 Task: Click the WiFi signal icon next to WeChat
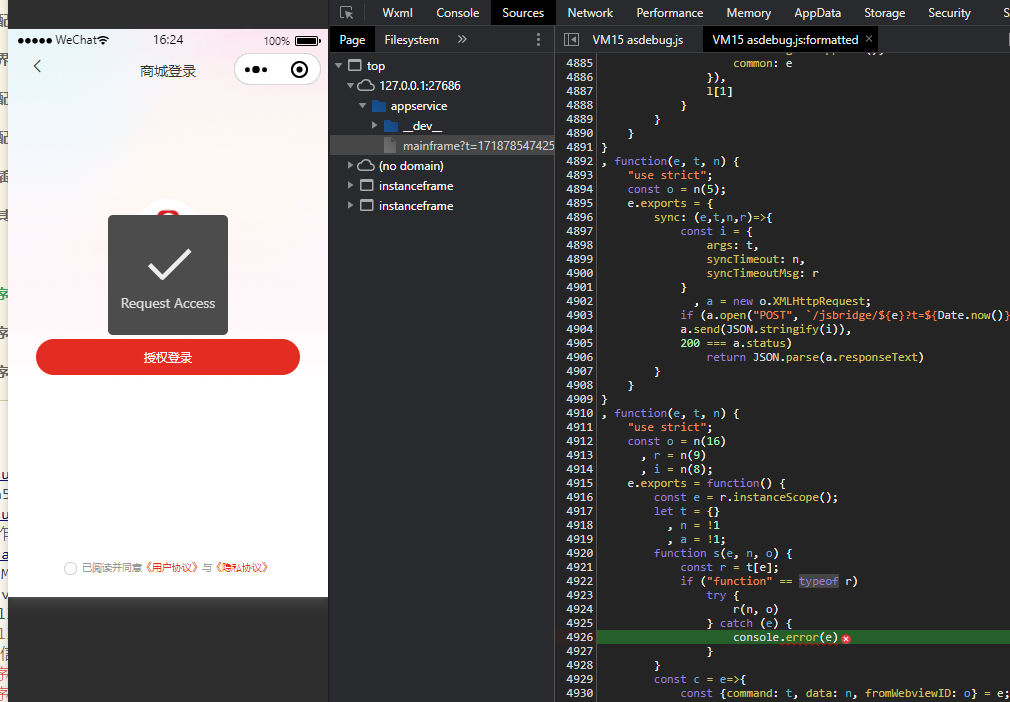click(x=104, y=40)
